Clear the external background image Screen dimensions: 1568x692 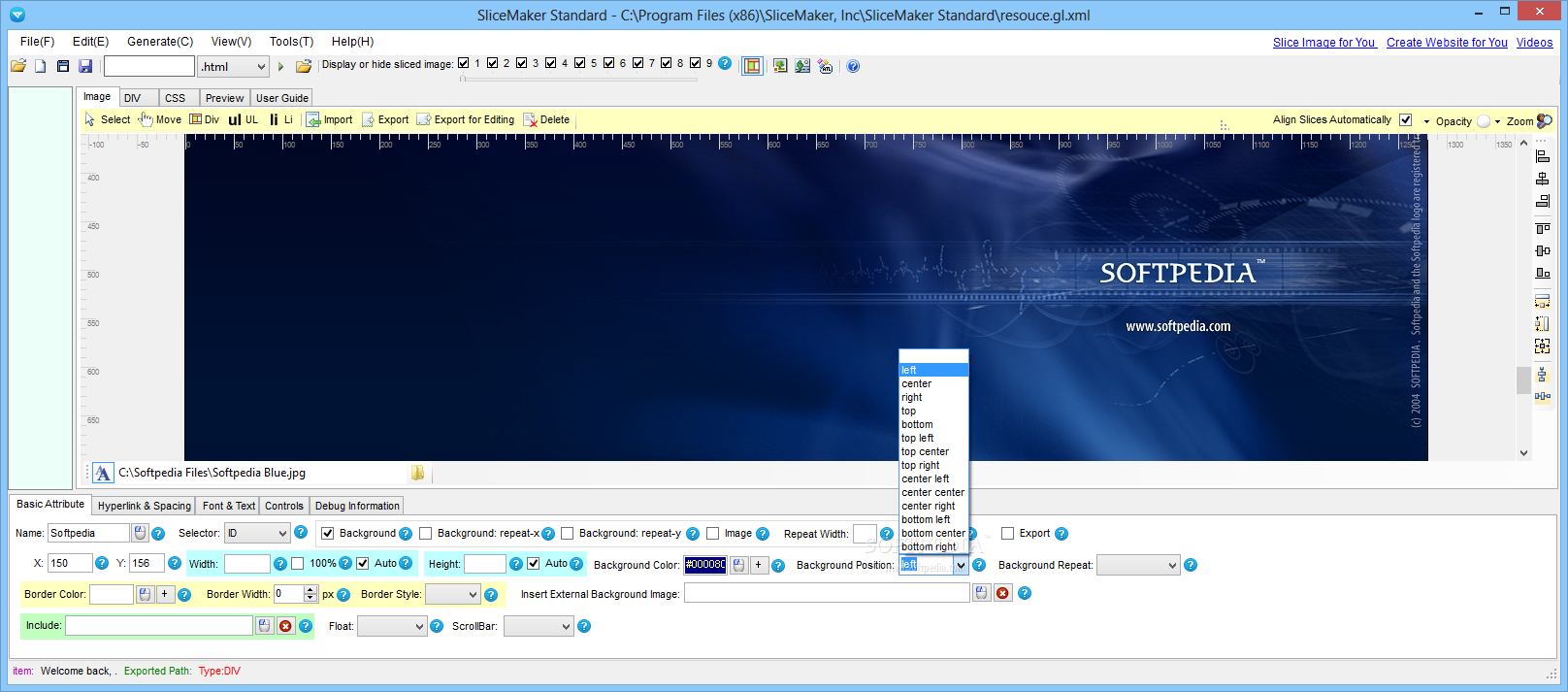(1002, 593)
